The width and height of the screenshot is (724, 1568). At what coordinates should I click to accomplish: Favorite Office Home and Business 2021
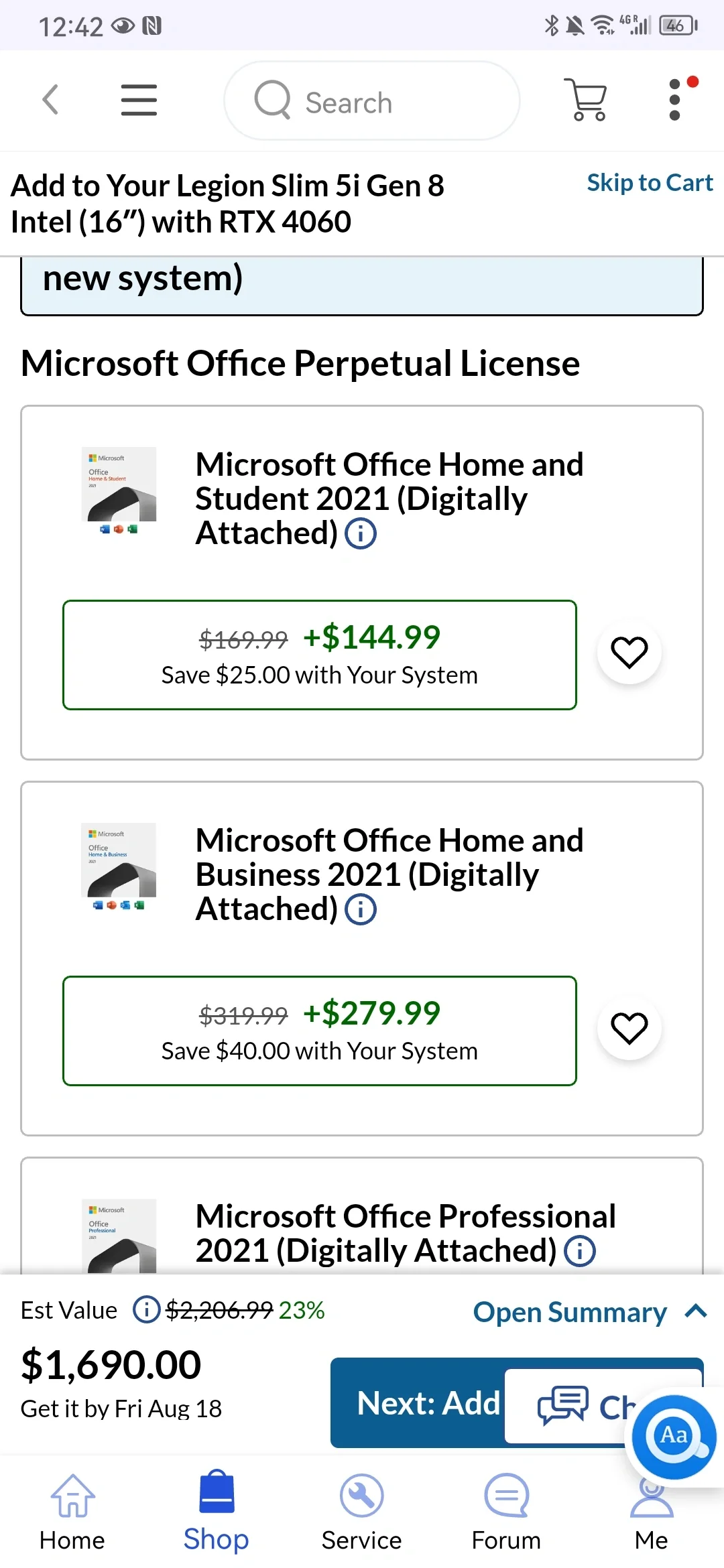click(629, 1029)
